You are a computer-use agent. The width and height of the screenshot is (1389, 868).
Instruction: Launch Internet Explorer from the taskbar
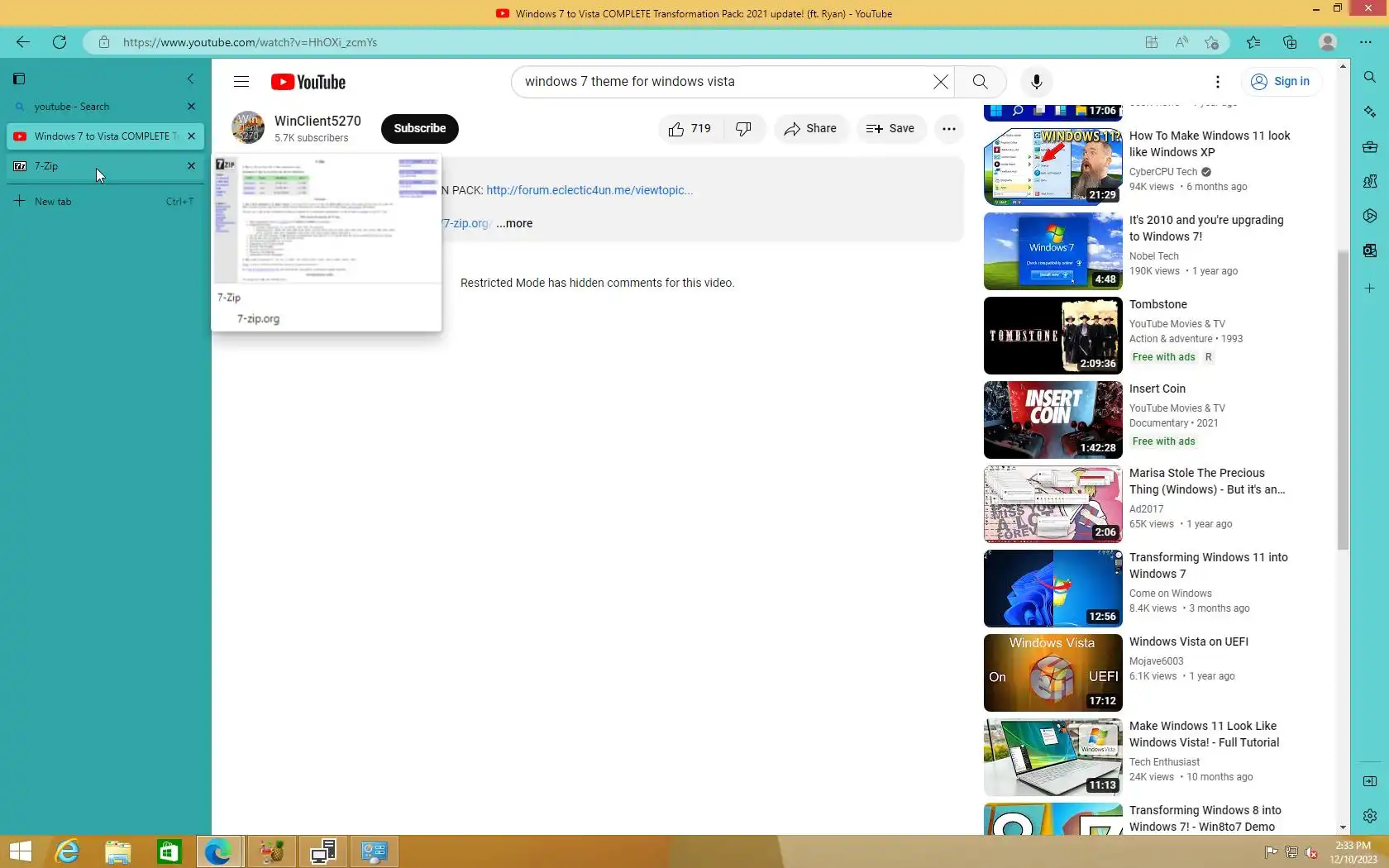tap(67, 851)
